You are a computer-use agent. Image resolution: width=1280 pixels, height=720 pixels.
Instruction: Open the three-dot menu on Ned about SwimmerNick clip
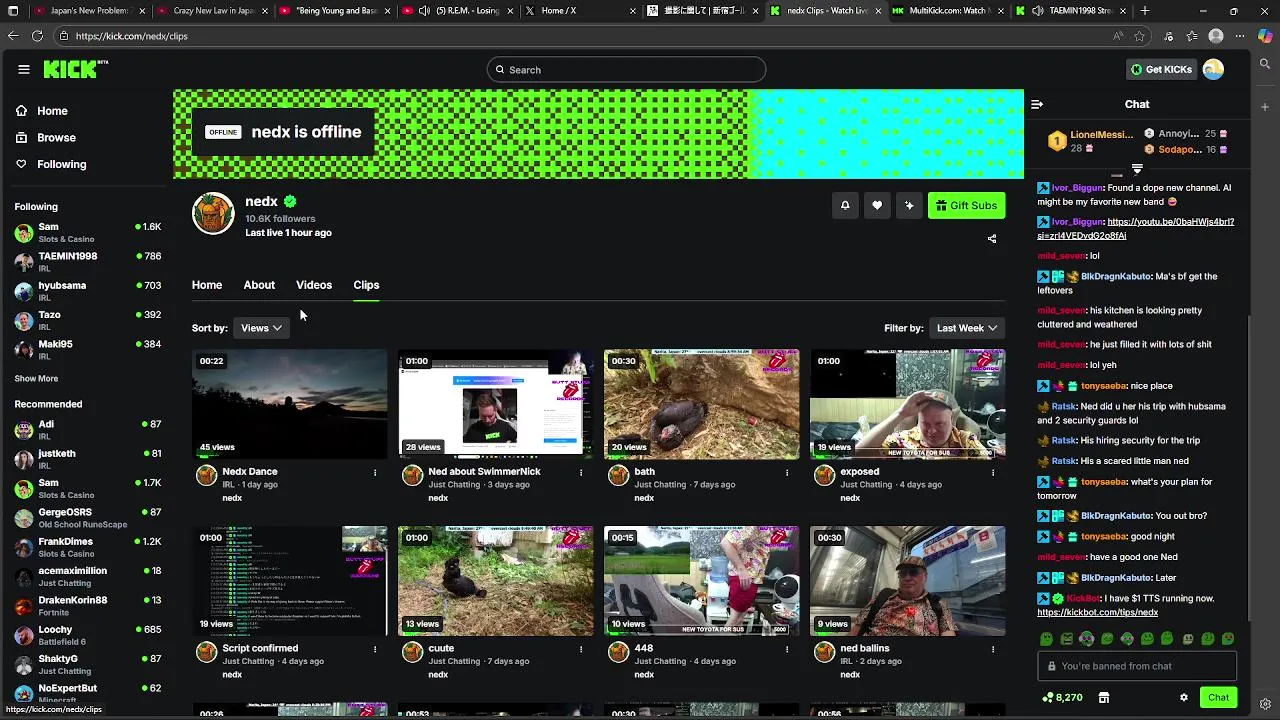click(x=581, y=472)
